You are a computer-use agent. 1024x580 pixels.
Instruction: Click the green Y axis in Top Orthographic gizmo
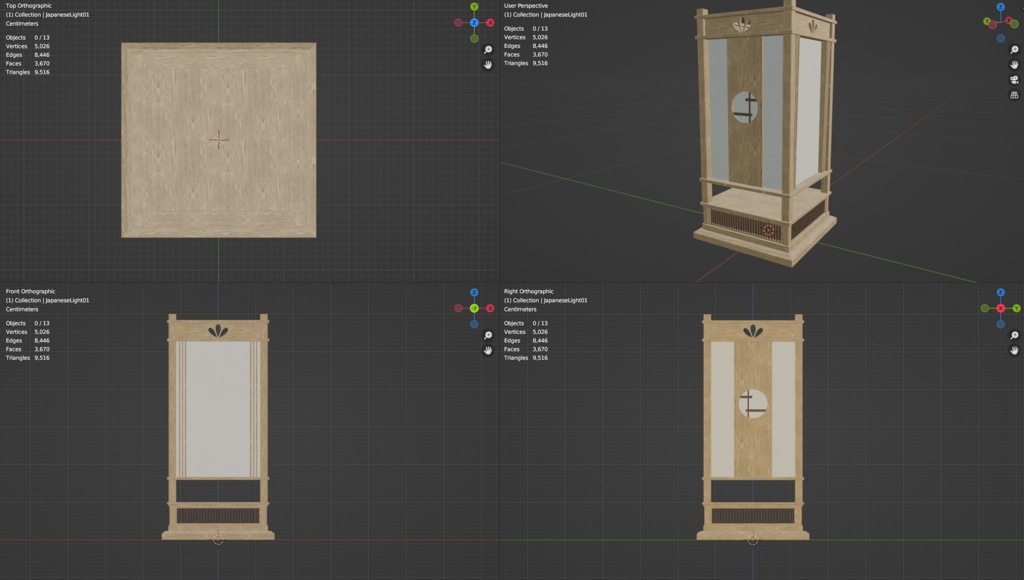474,7
